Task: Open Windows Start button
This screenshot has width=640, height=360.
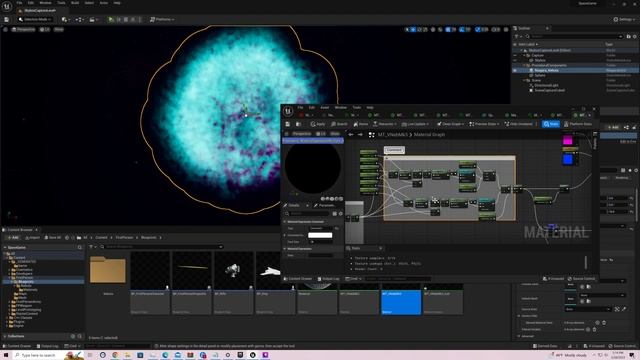Action: (x=6, y=355)
